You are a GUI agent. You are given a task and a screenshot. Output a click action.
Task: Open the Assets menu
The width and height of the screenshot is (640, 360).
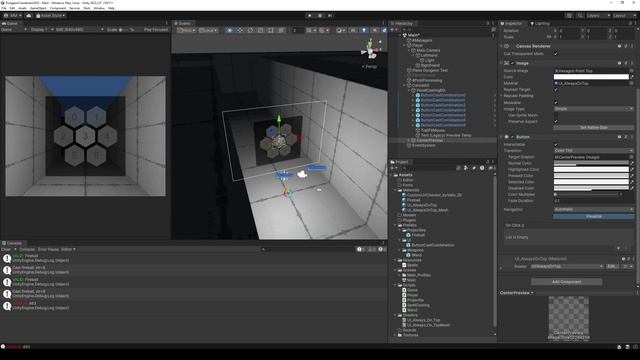(x=22, y=8)
